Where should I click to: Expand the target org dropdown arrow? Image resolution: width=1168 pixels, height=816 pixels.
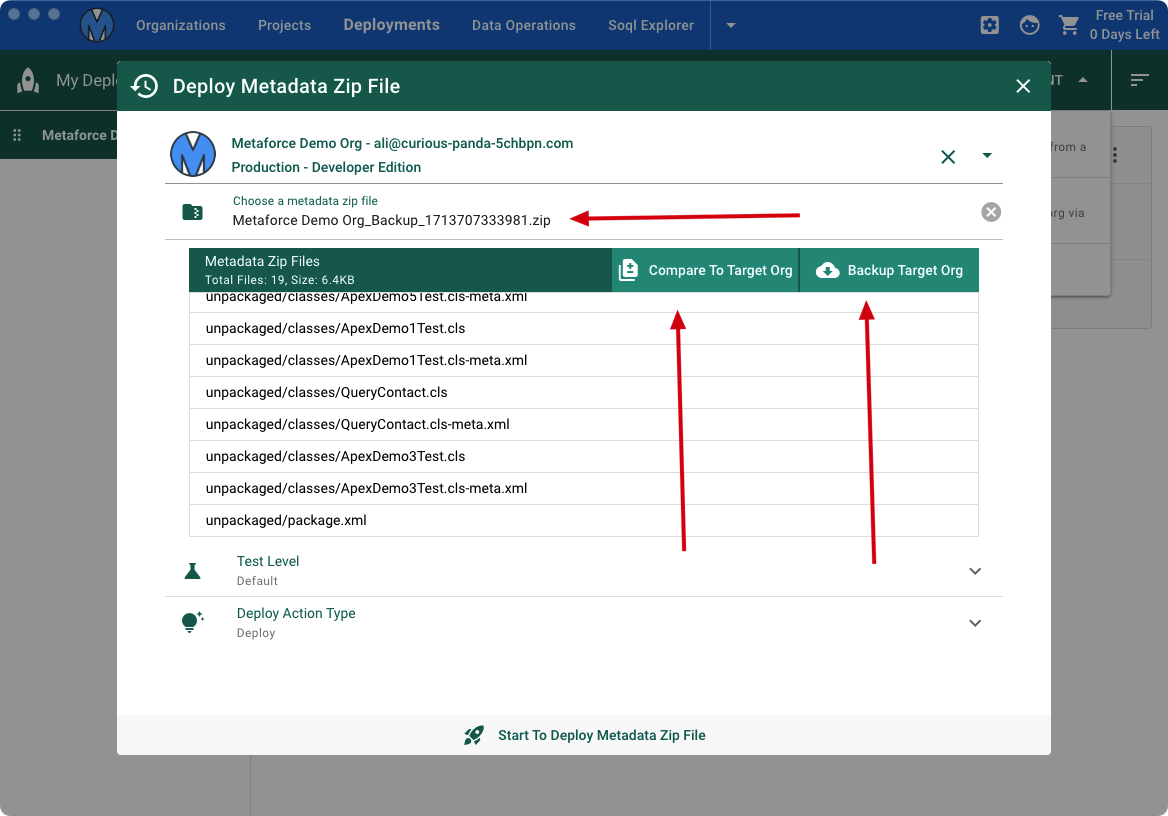point(987,156)
